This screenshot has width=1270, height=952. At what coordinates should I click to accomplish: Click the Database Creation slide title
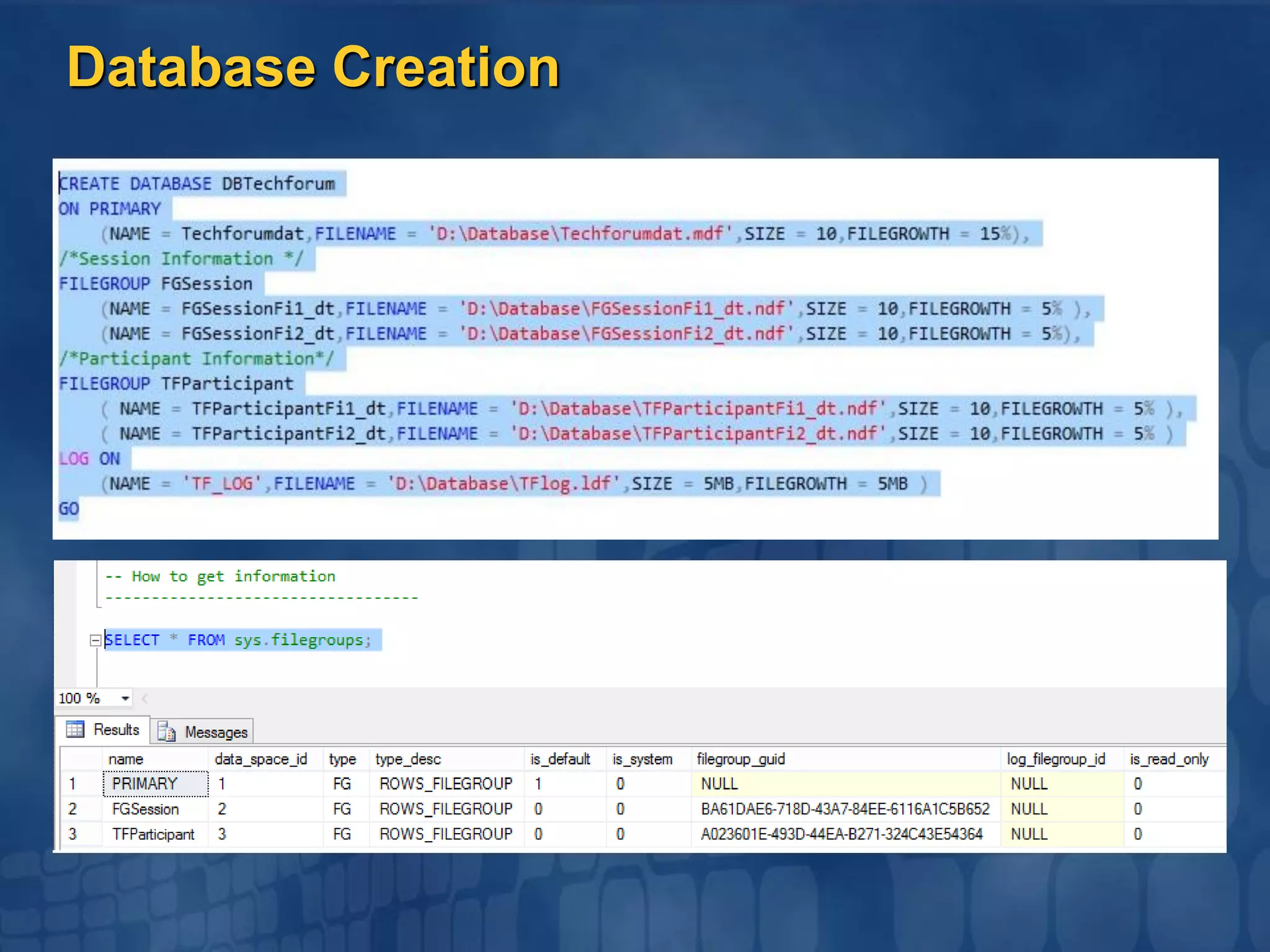point(313,67)
